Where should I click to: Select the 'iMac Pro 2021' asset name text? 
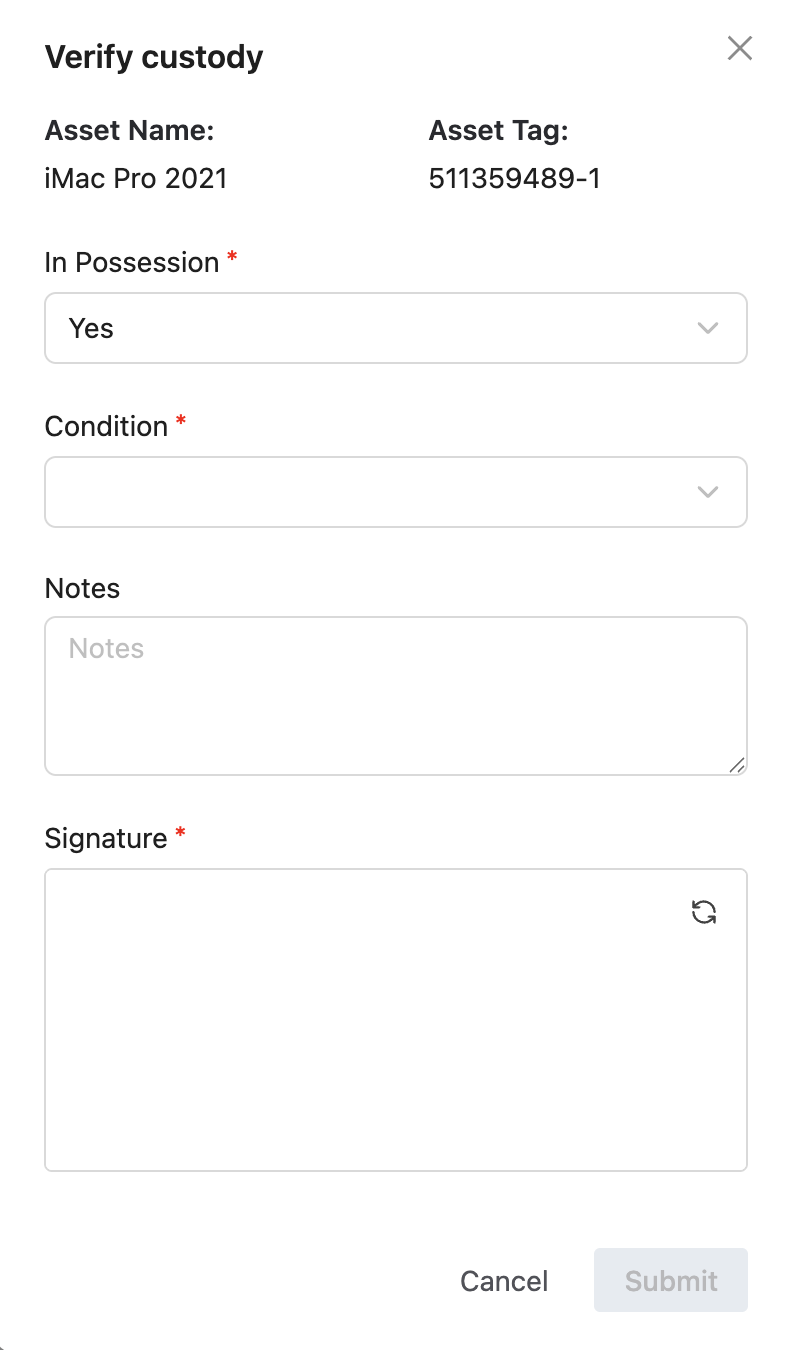(x=137, y=179)
